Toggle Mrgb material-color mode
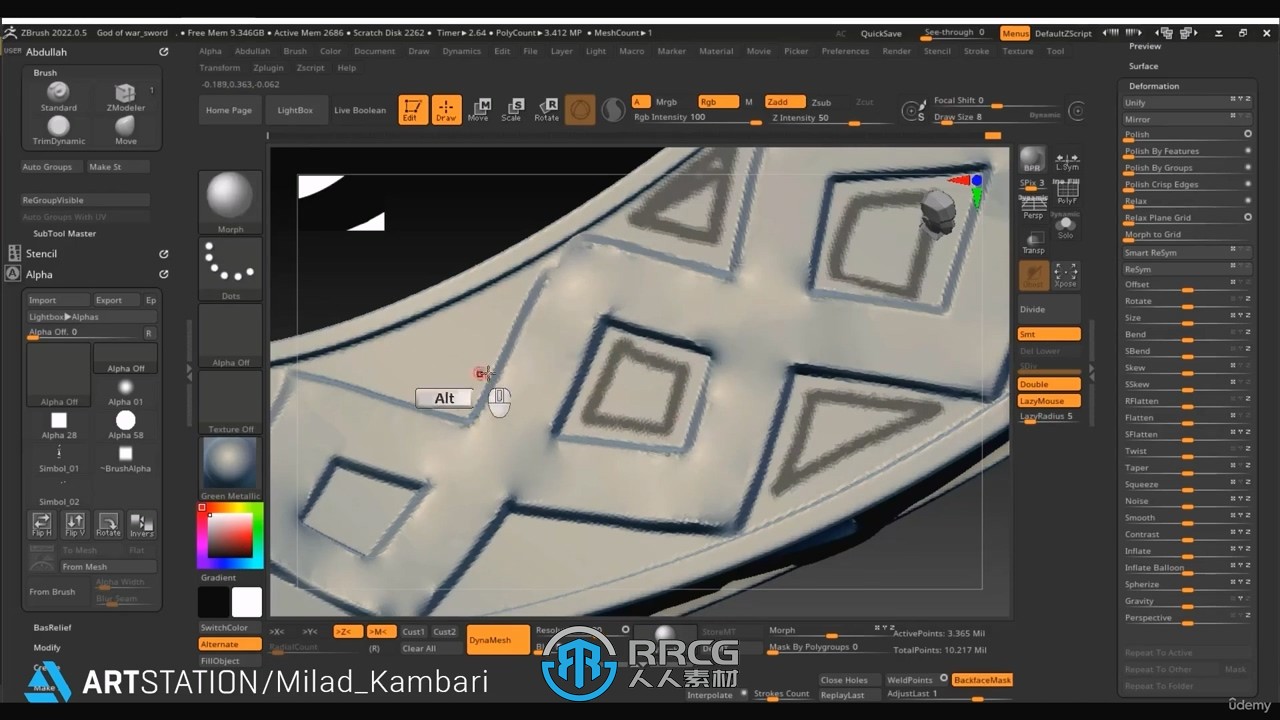The image size is (1280, 720). pyautogui.click(x=666, y=102)
